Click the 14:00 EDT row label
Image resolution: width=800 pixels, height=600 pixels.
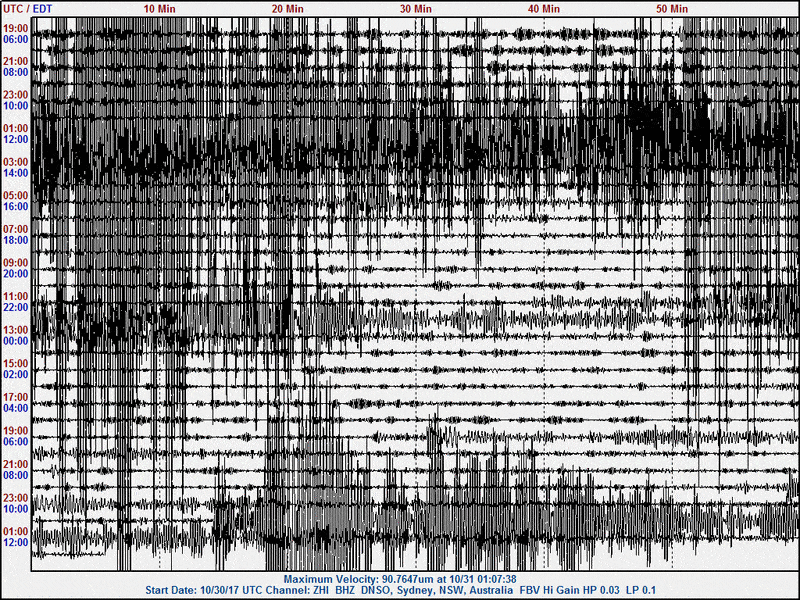coord(17,173)
